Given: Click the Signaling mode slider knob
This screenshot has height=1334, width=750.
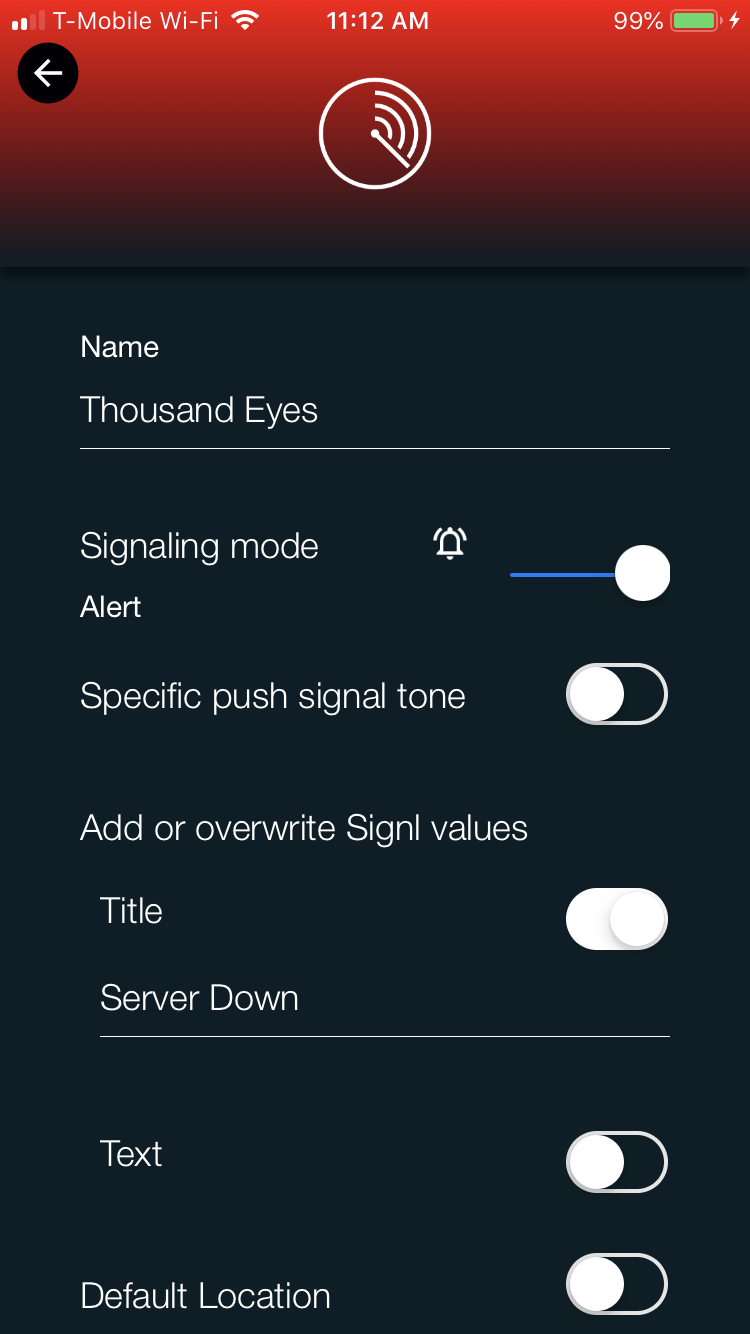Looking at the screenshot, I should click(642, 574).
